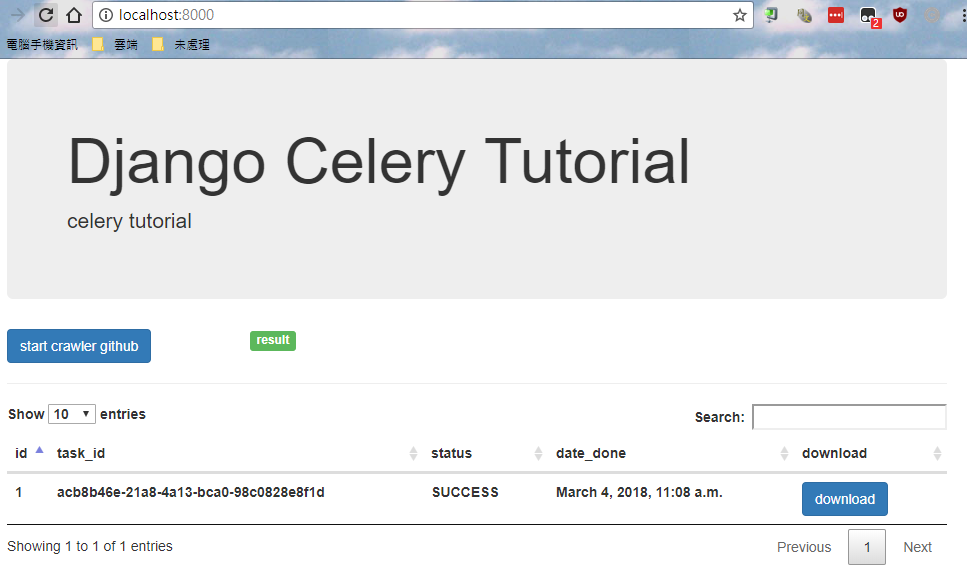The height and width of the screenshot is (580, 967).
Task: Click the celery tutorial subtitle text
Action: pos(129,221)
